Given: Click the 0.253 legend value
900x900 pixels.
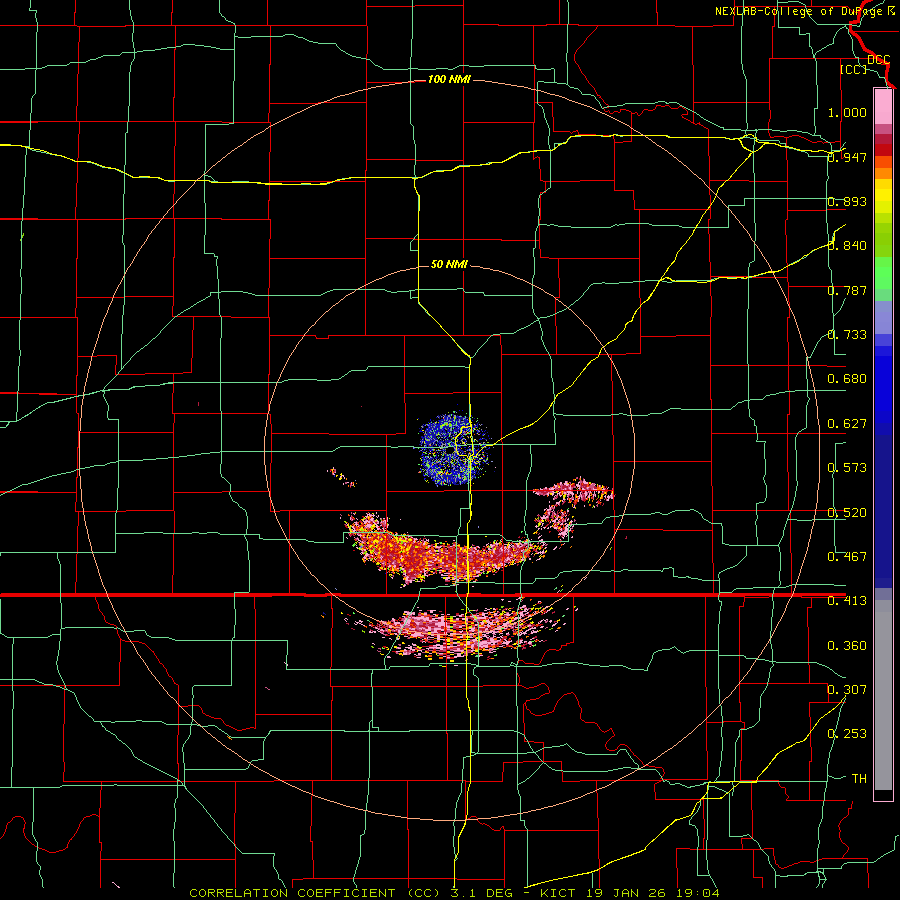Looking at the screenshot, I should pos(847,734).
